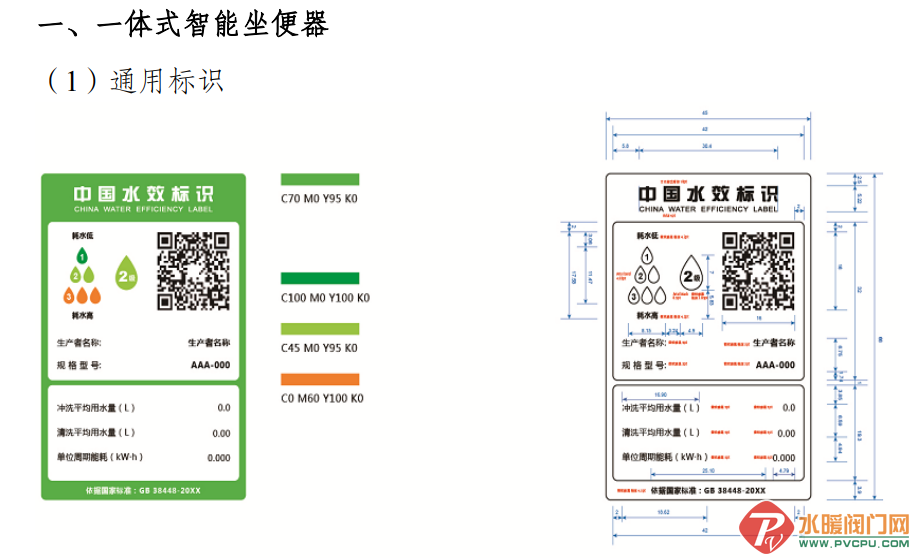The height and width of the screenshot is (558, 914).
Task: Click the subheading '(1)通用标识'
Action: pos(135,81)
